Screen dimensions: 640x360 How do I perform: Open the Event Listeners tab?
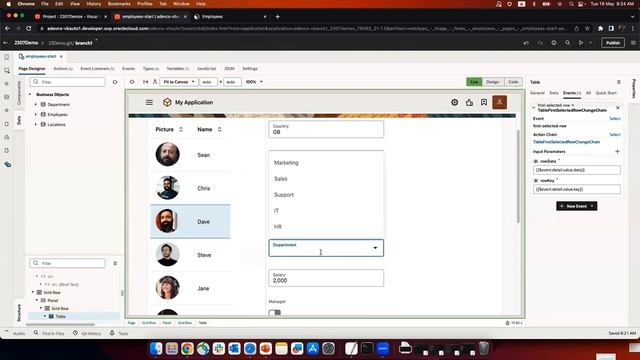pos(97,69)
